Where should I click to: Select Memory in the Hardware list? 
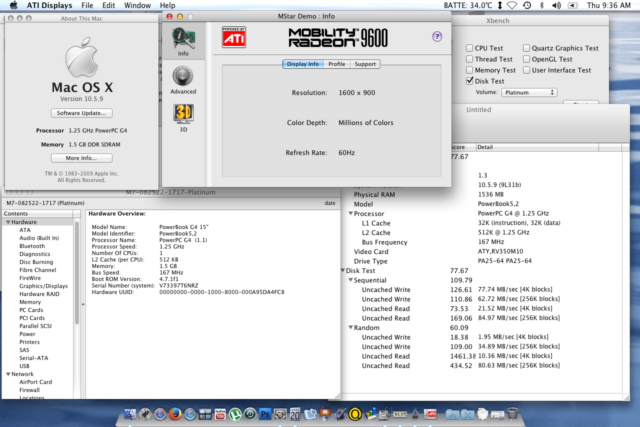[30, 302]
